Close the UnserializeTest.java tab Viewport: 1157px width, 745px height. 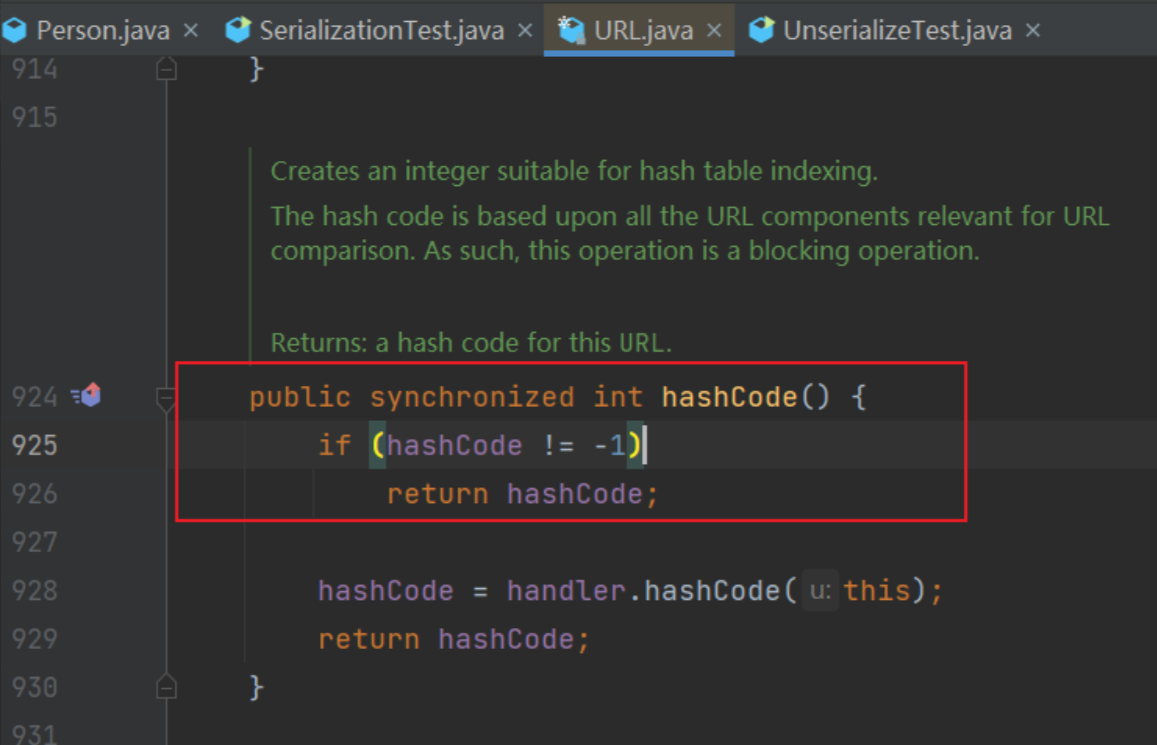1033,30
